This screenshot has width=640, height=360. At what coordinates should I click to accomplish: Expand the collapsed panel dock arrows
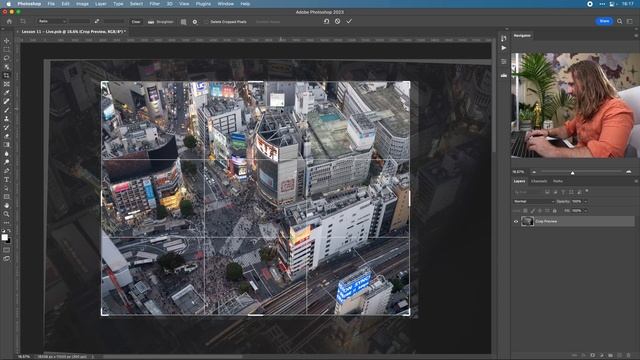507,29
